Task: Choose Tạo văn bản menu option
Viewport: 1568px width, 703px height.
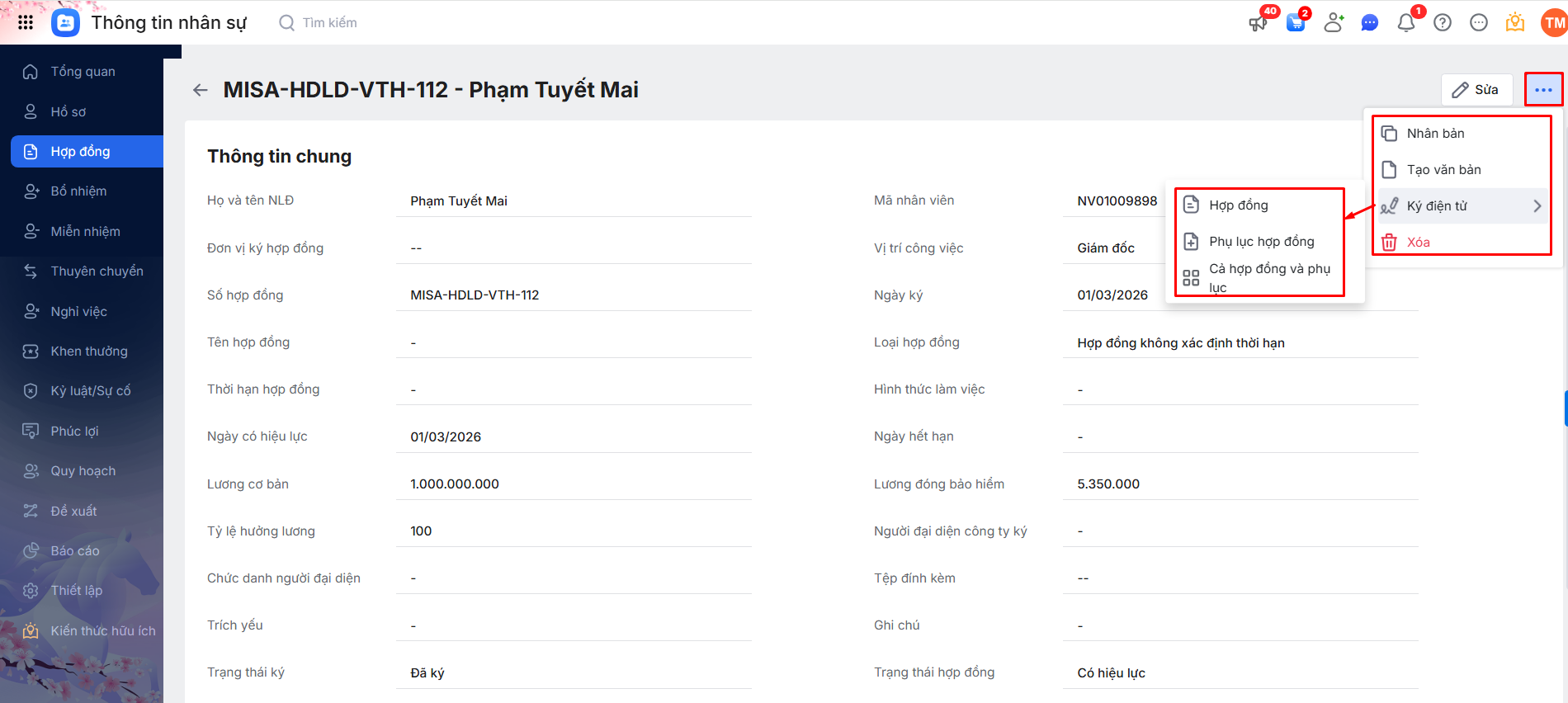Action: pos(1443,170)
